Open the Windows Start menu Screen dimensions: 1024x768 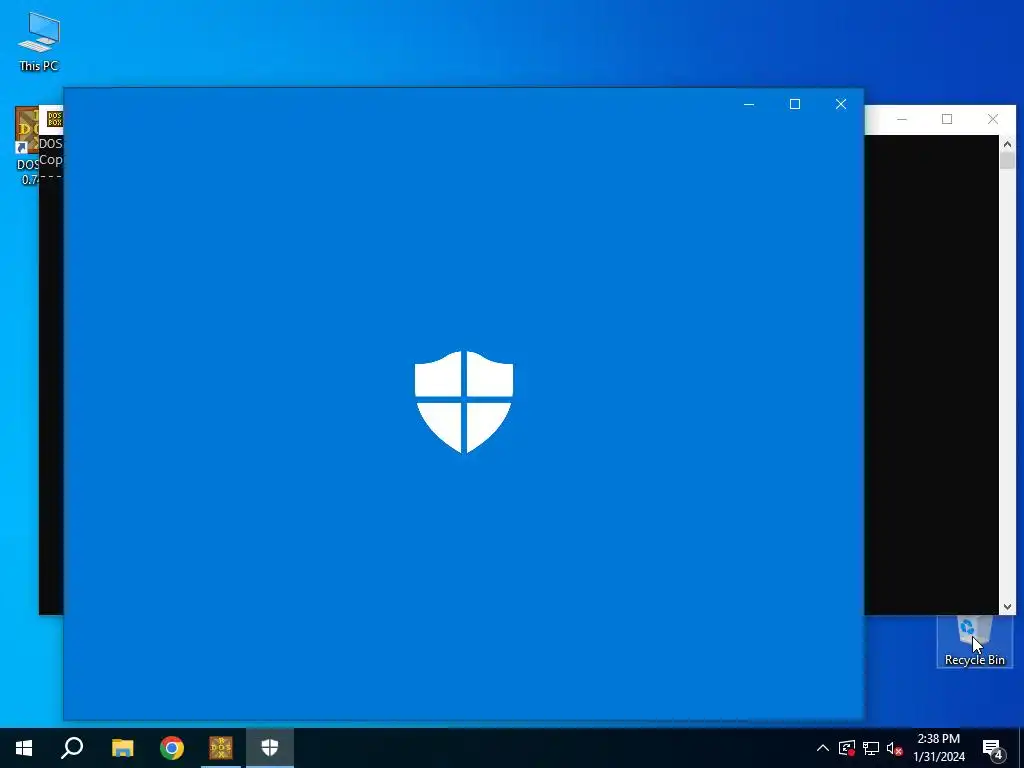[x=24, y=748]
